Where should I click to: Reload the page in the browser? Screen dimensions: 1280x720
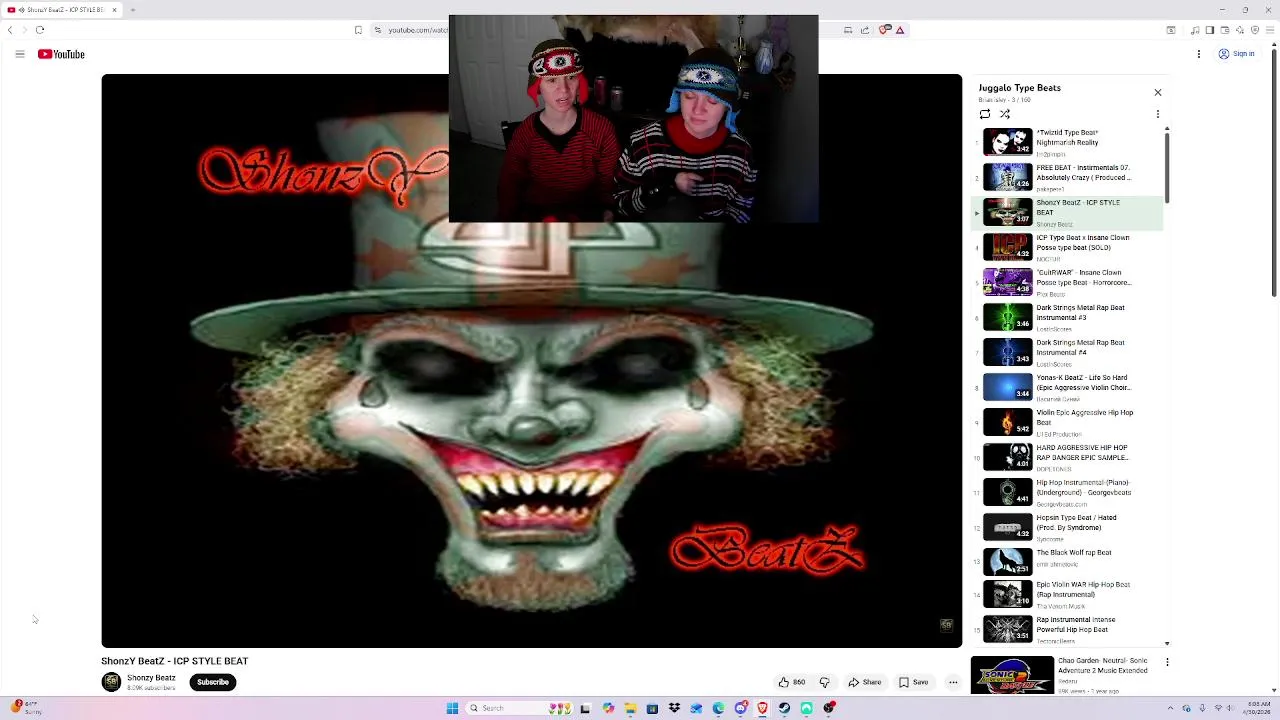click(x=40, y=30)
